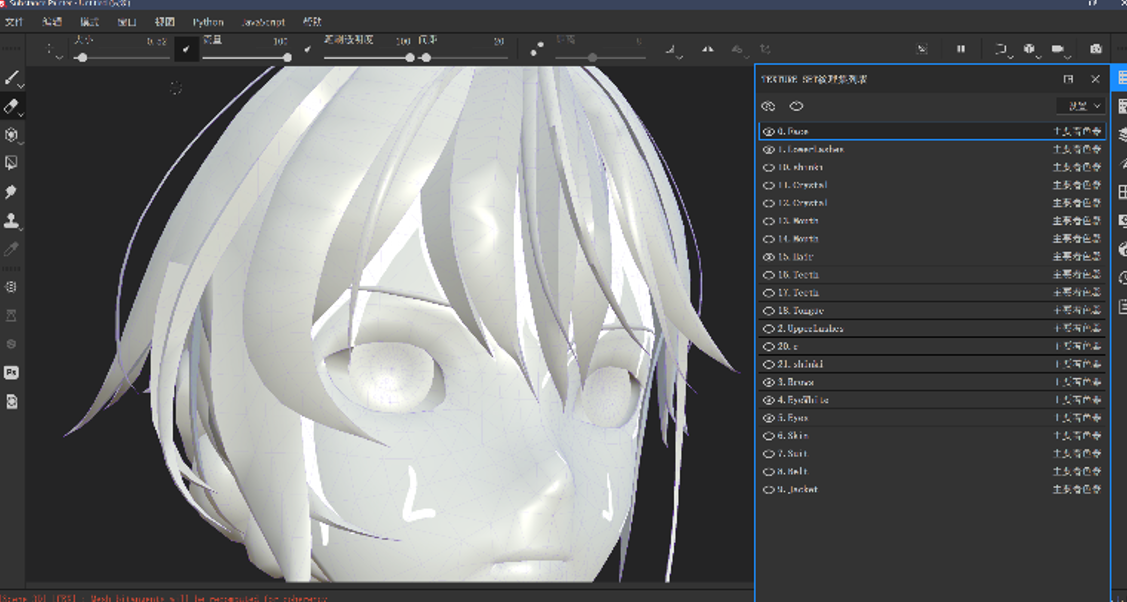Click the brush size slider handle
This screenshot has height=602, width=1127.
coord(81,58)
